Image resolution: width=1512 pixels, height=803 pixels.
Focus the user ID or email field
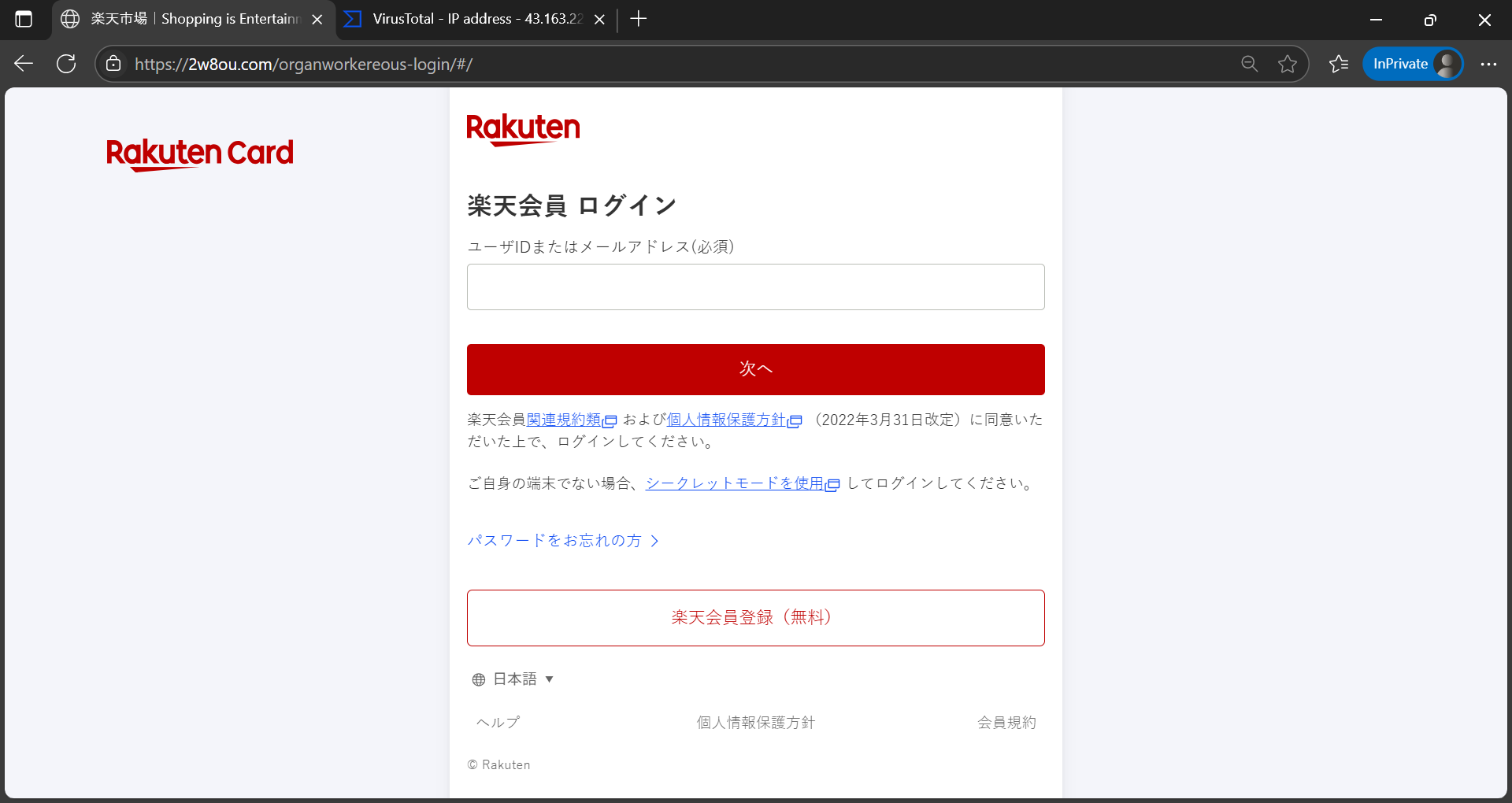coord(756,287)
